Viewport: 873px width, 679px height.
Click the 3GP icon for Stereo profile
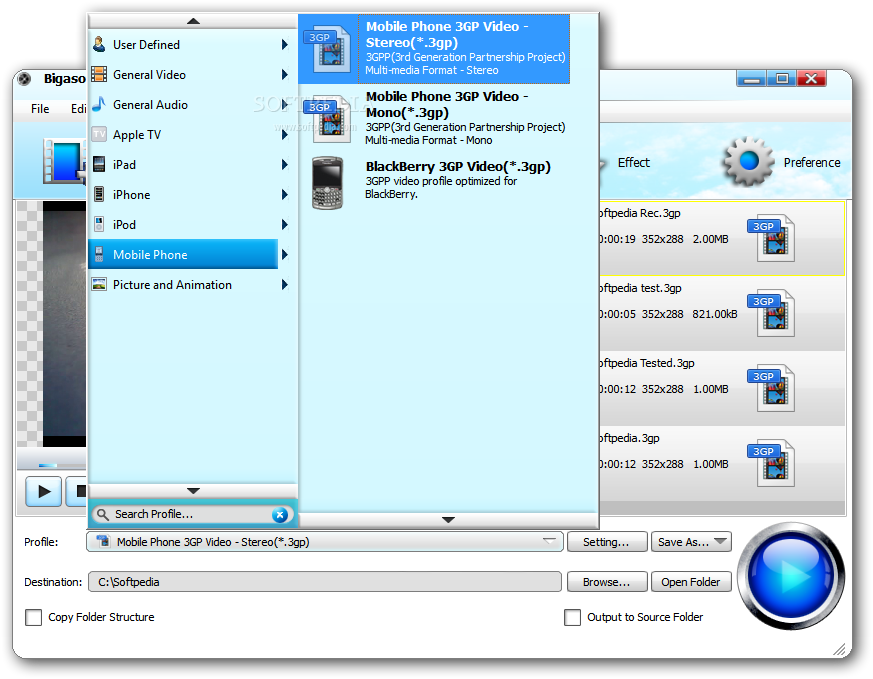[328, 50]
